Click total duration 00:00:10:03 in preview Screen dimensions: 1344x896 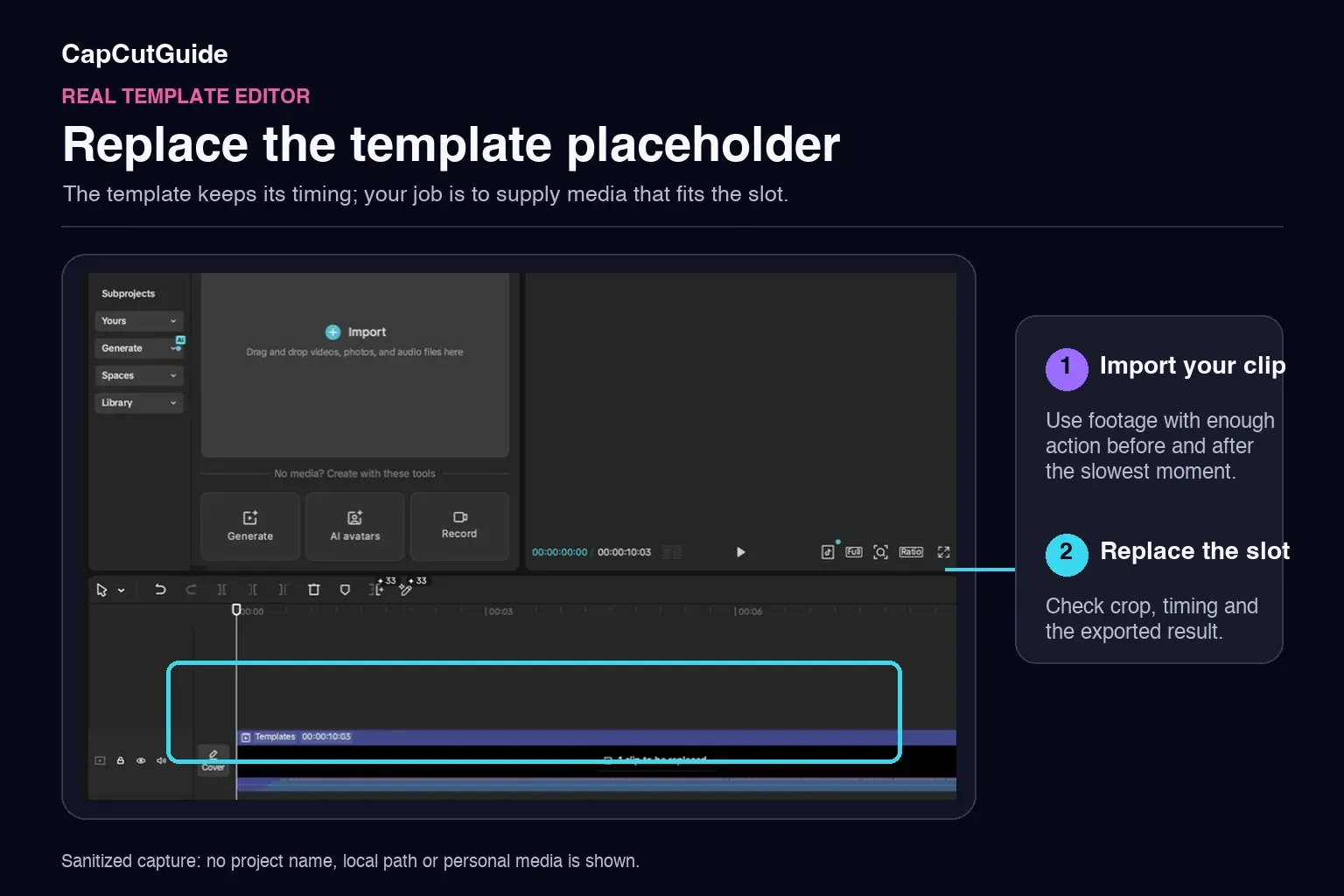(x=624, y=552)
